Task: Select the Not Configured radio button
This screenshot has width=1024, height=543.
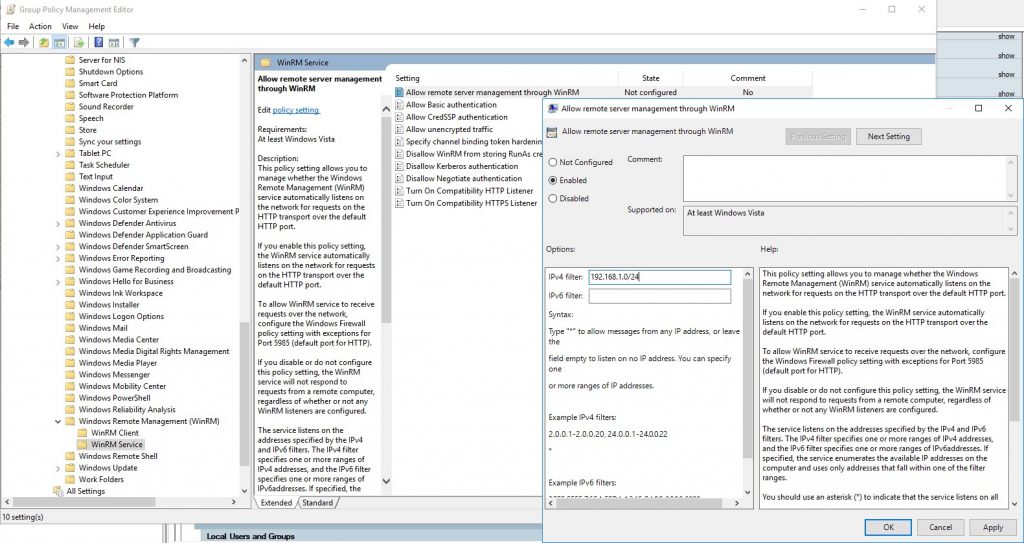Action: pyautogui.click(x=552, y=162)
